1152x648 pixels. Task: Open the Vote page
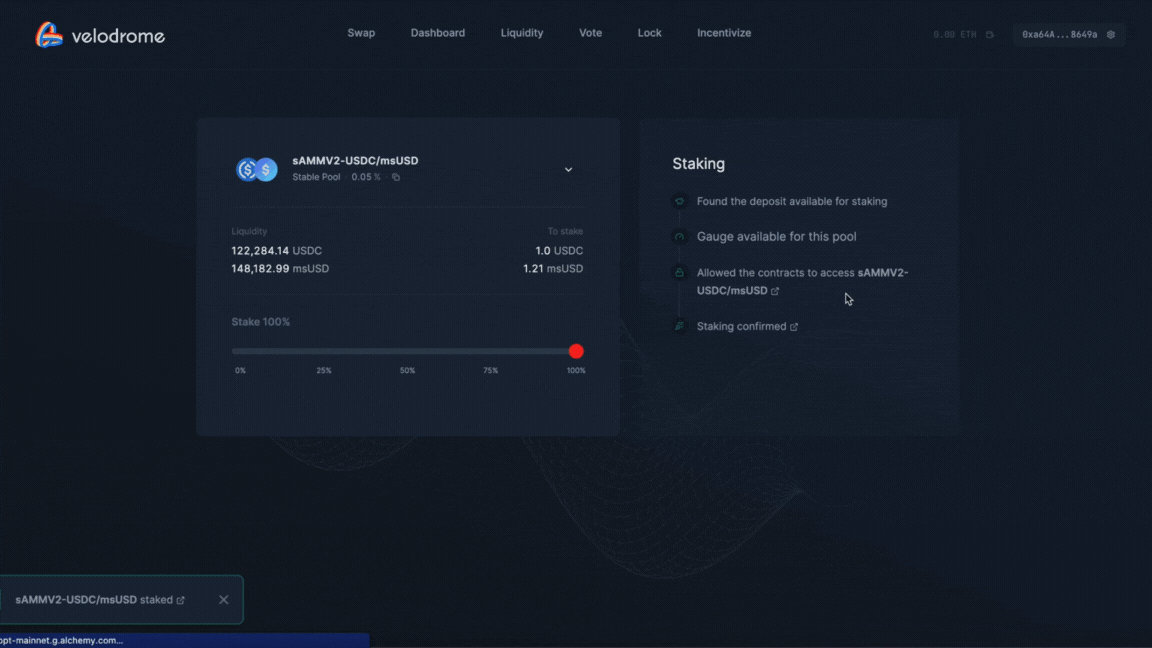coord(590,33)
